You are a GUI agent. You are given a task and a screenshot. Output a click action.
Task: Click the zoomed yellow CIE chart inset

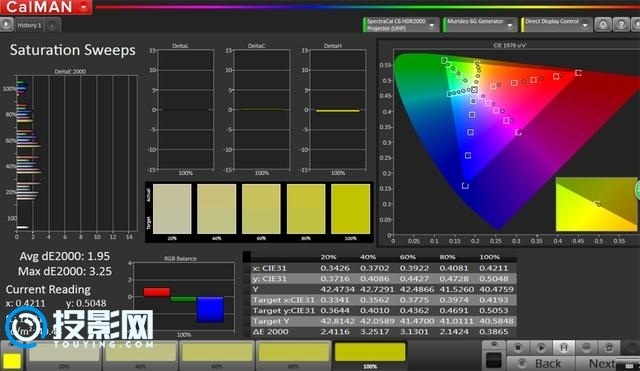point(596,204)
